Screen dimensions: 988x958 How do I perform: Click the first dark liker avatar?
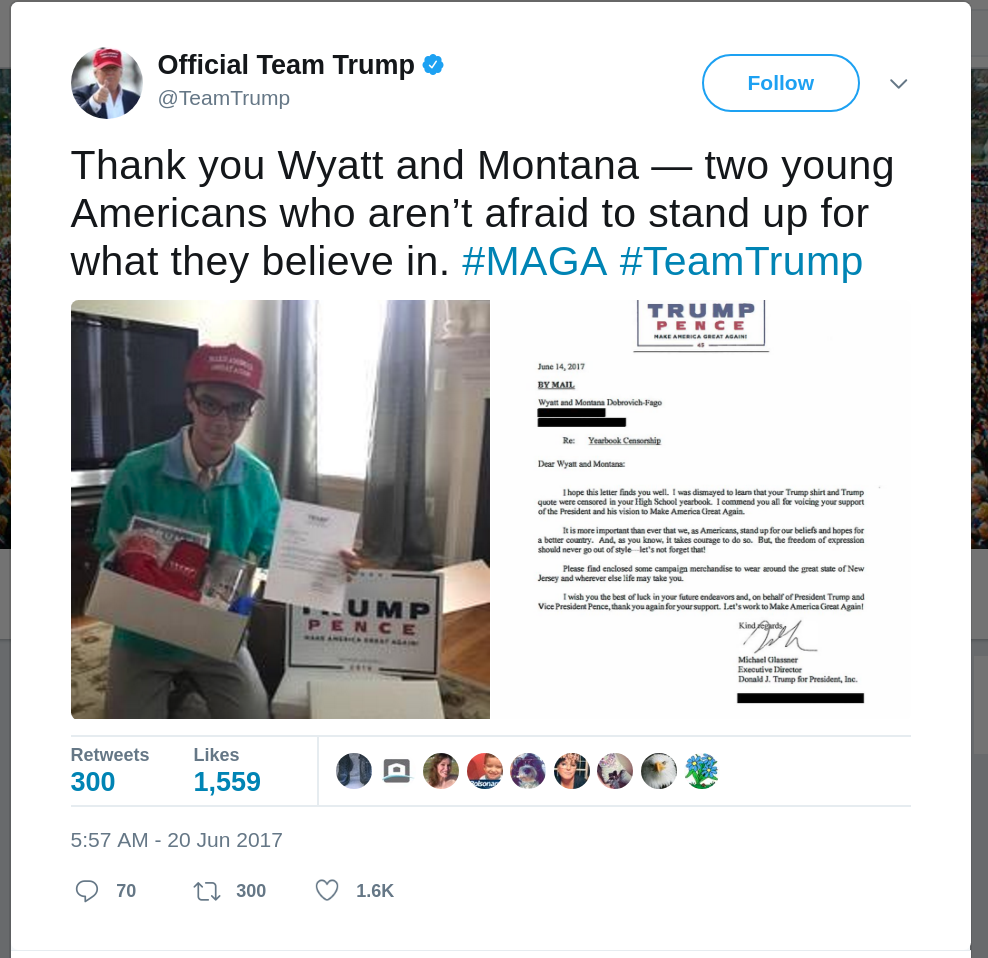point(354,771)
